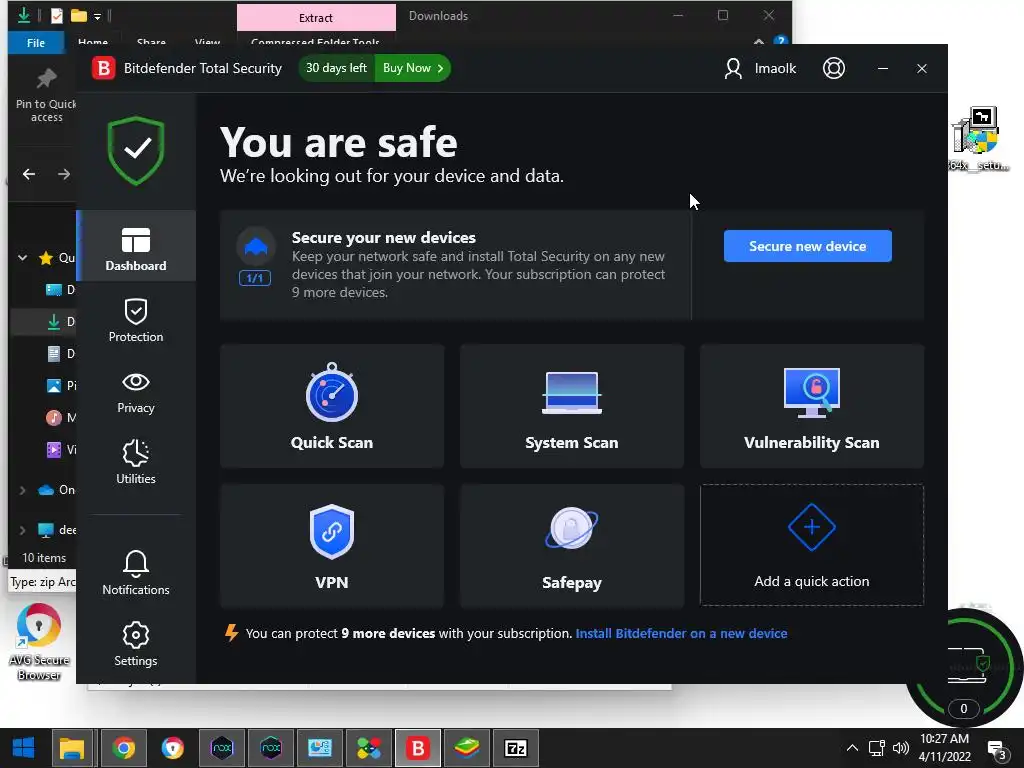The width and height of the screenshot is (1024, 768).
Task: Open Bitdefender Settings gear
Action: click(x=136, y=644)
